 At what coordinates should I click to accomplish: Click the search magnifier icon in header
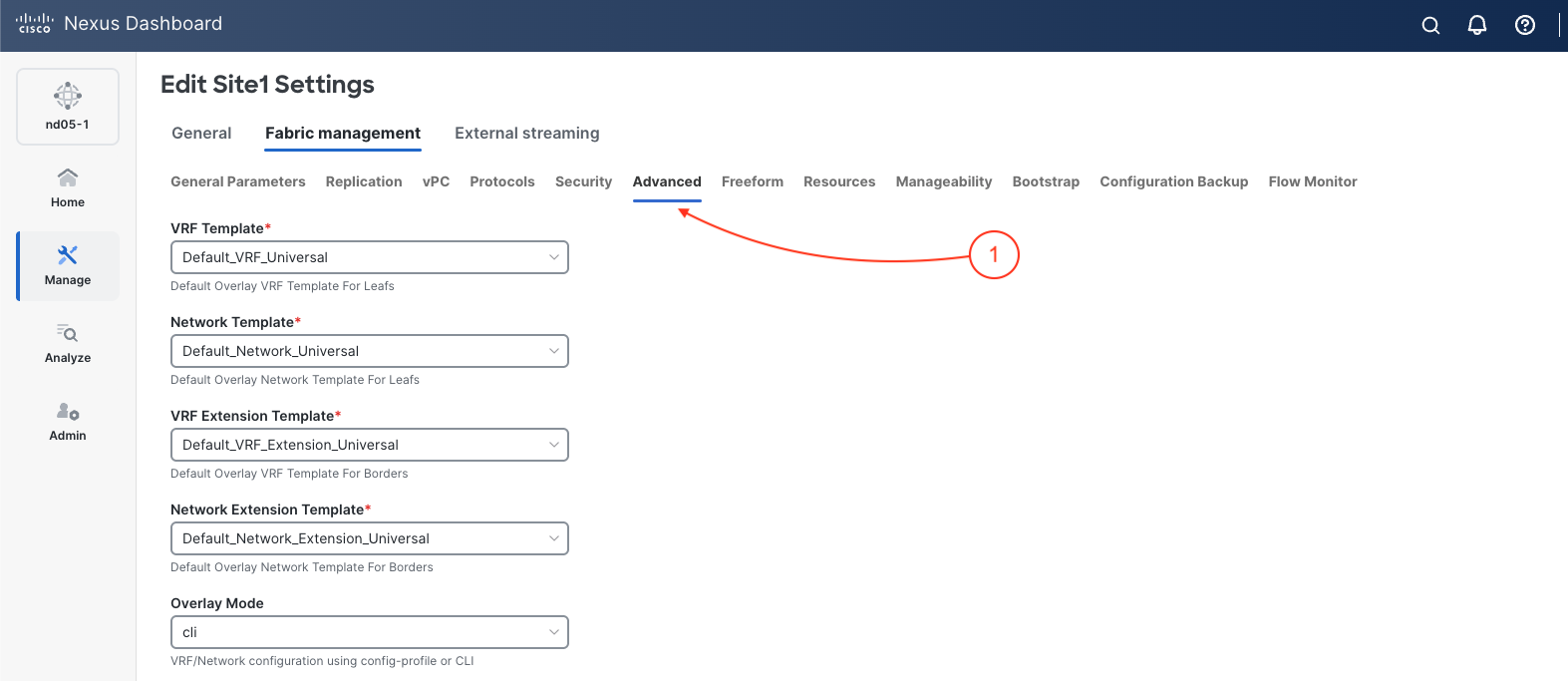point(1430,26)
